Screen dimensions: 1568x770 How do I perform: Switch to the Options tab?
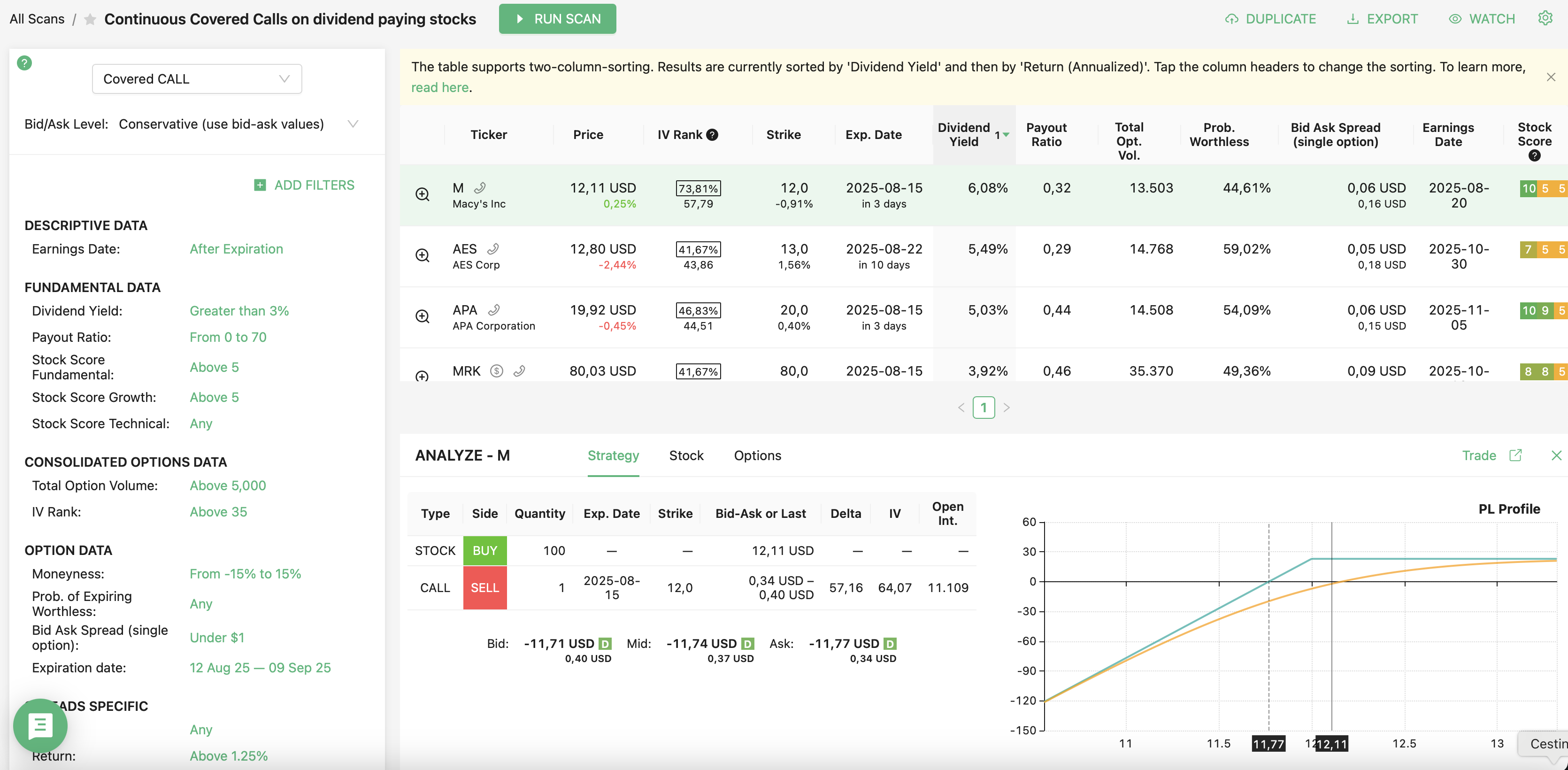coord(757,455)
